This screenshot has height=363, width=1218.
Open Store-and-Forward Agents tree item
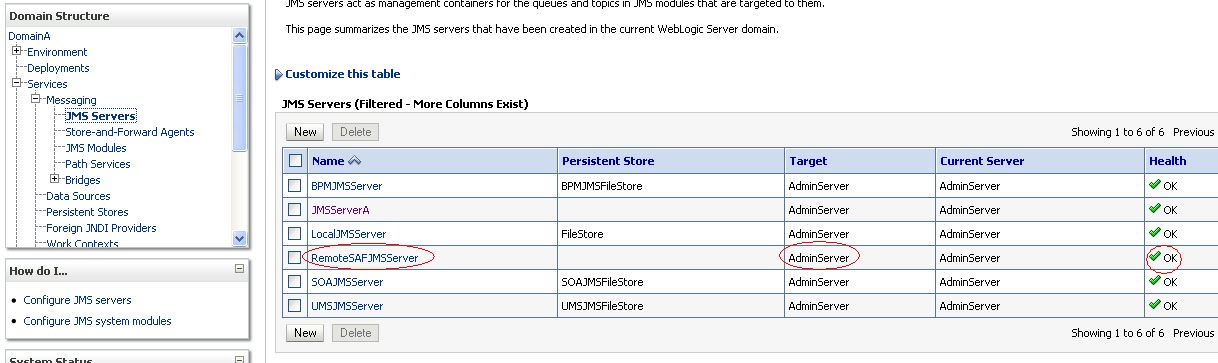[130, 132]
